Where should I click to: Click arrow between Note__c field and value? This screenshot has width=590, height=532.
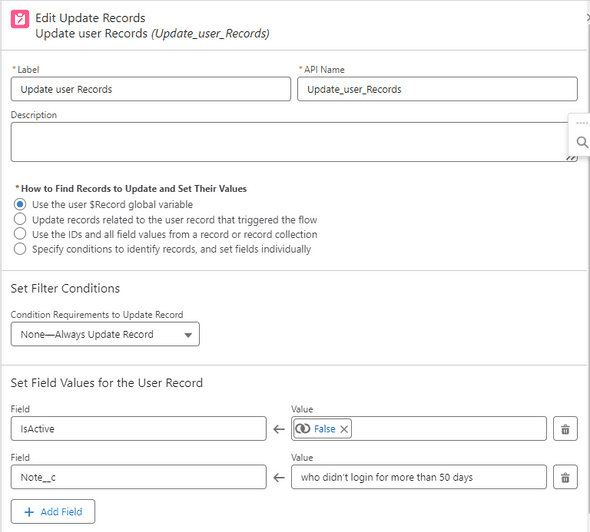(x=279, y=477)
